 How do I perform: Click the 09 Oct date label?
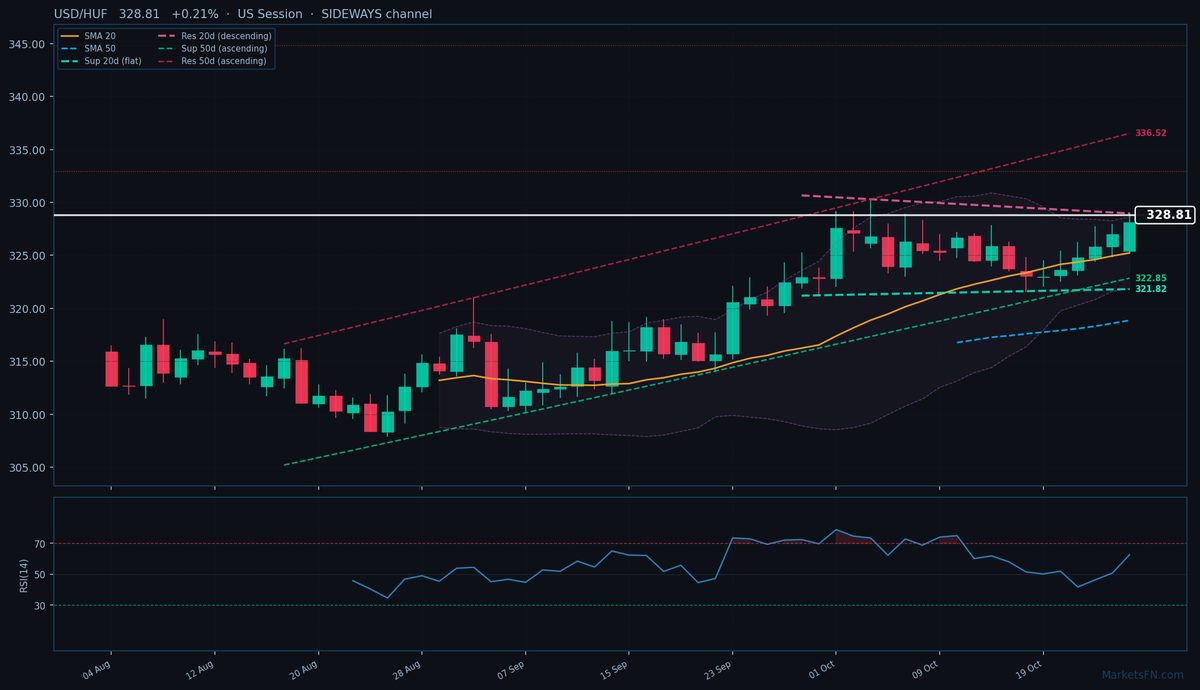(x=926, y=669)
